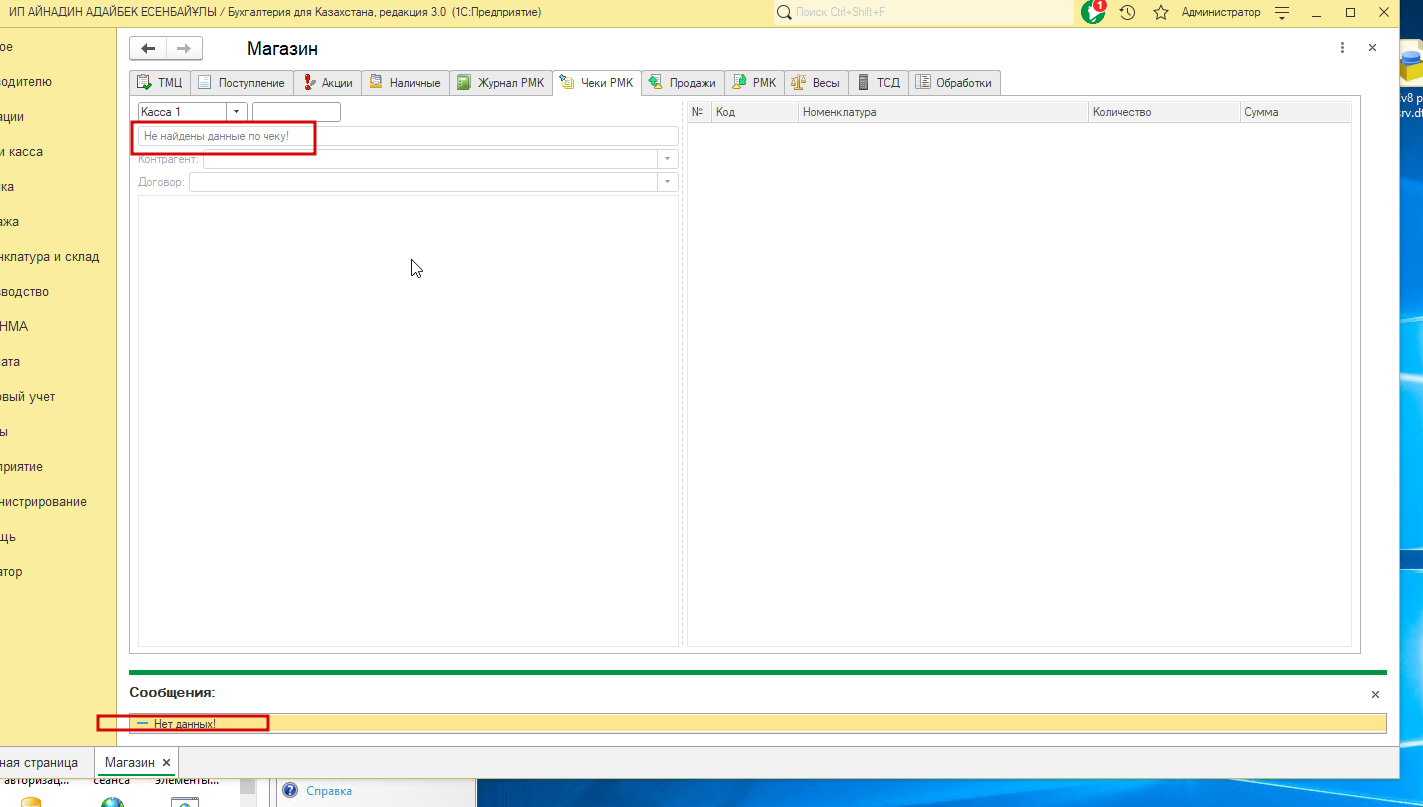Expand the Договор dropdown arrow
This screenshot has width=1423, height=807.
click(667, 182)
